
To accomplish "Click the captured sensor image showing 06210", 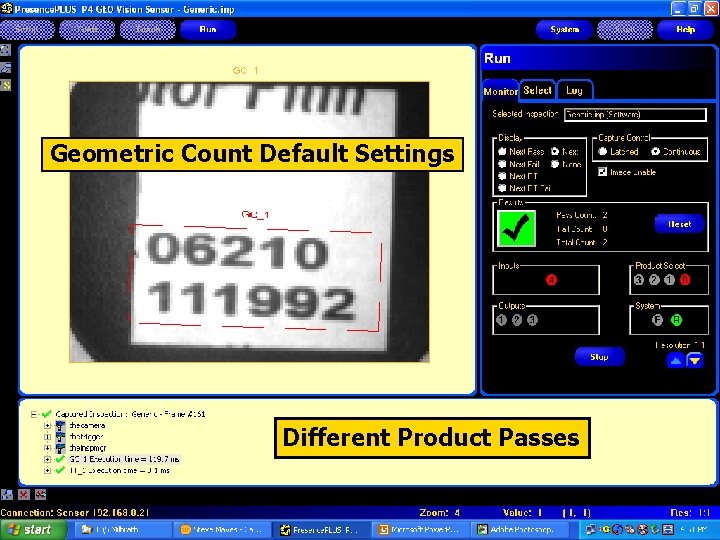I will pyautogui.click(x=249, y=222).
